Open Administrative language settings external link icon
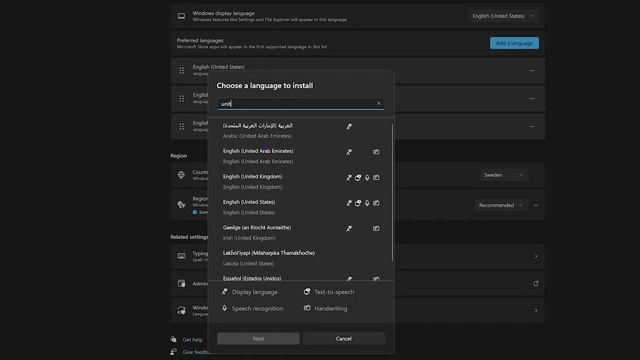Image resolution: width=640 pixels, height=360 pixels. coord(536,283)
